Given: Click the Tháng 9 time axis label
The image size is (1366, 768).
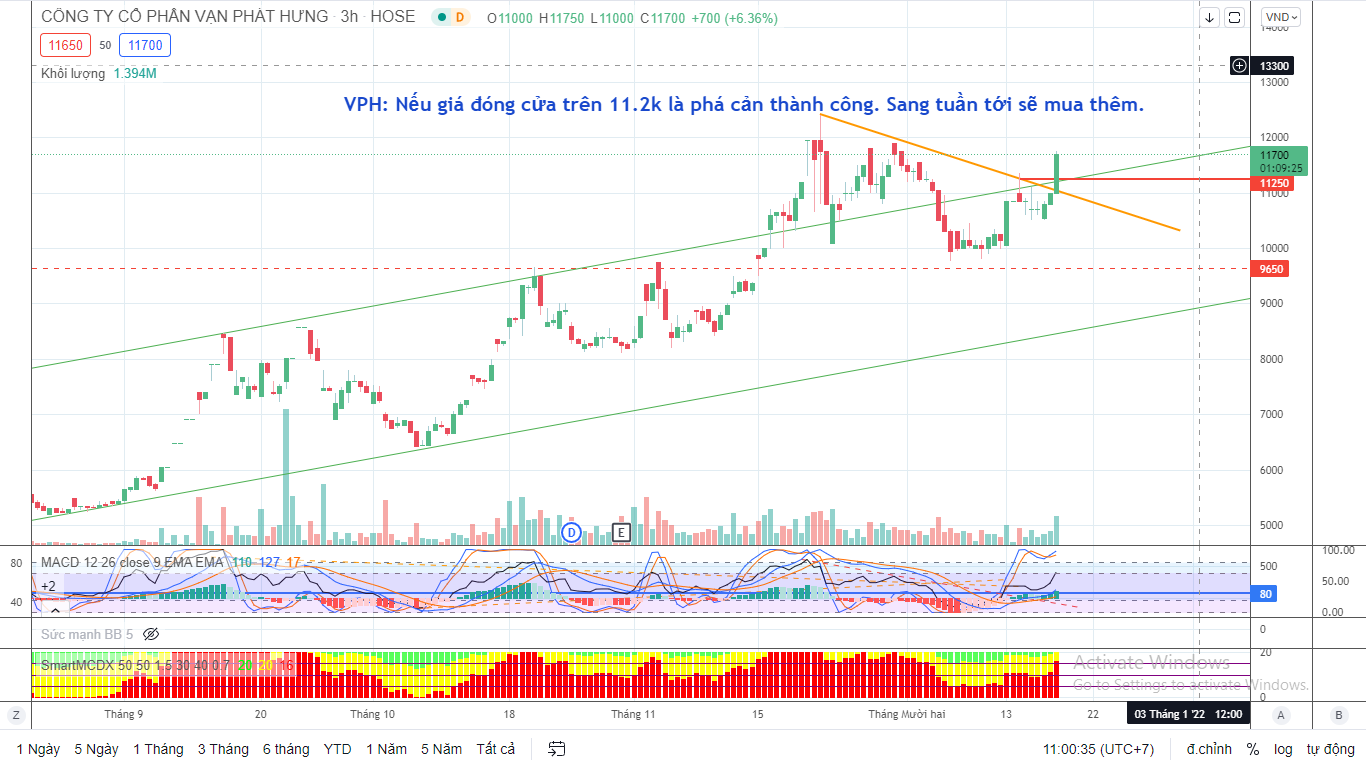Looking at the screenshot, I should coord(124,714).
